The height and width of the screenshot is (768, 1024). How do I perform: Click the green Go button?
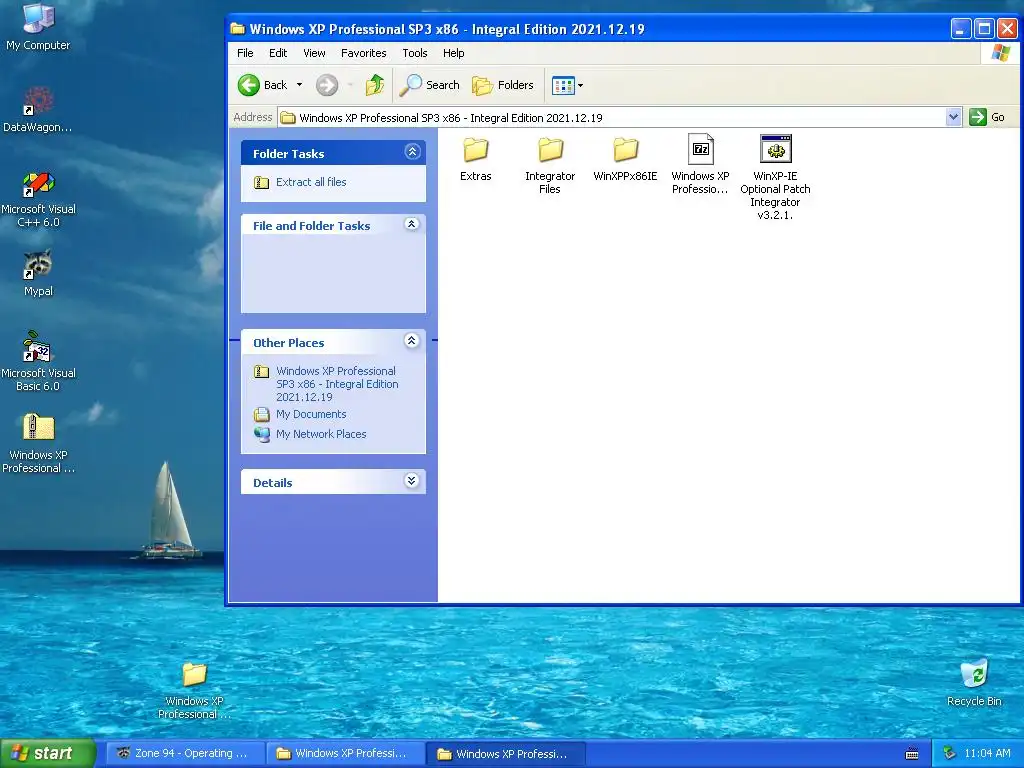[987, 118]
